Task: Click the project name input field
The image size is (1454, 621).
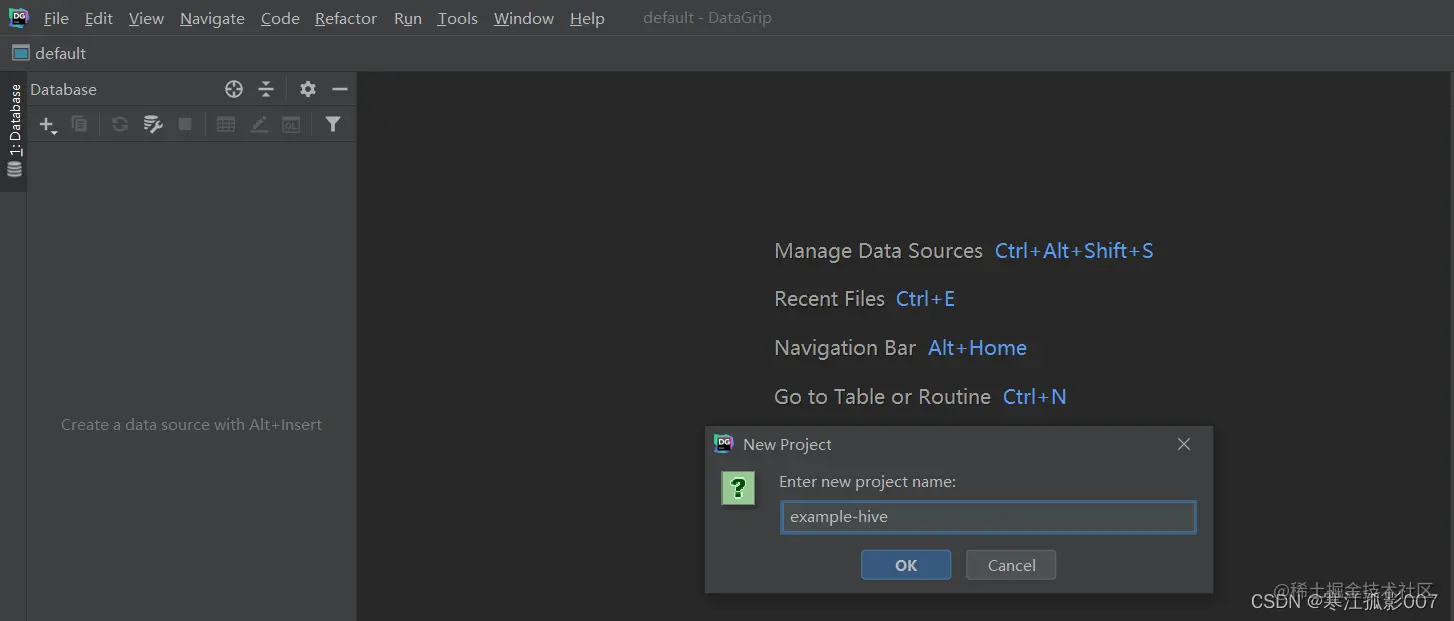Action: pyautogui.click(x=988, y=517)
